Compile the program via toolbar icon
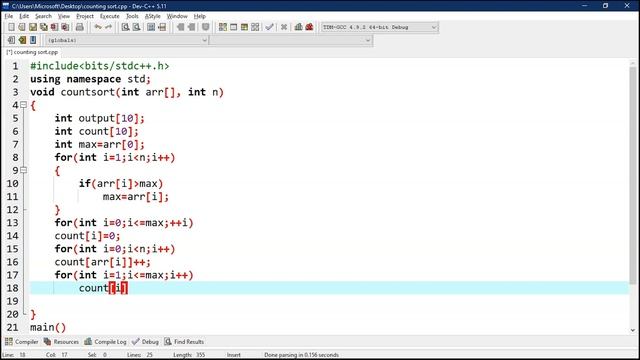 point(222,27)
